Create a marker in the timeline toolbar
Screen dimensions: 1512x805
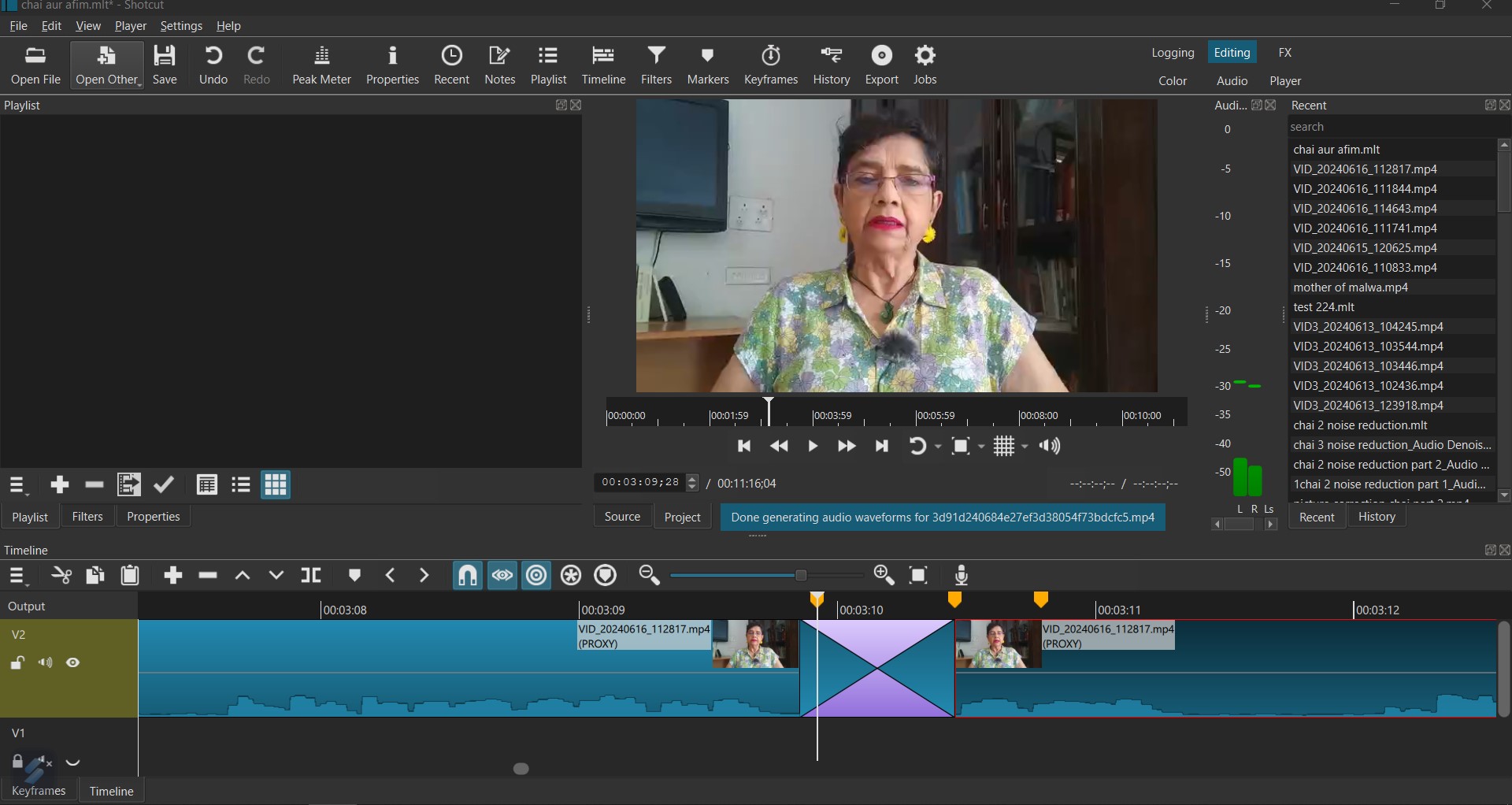354,576
